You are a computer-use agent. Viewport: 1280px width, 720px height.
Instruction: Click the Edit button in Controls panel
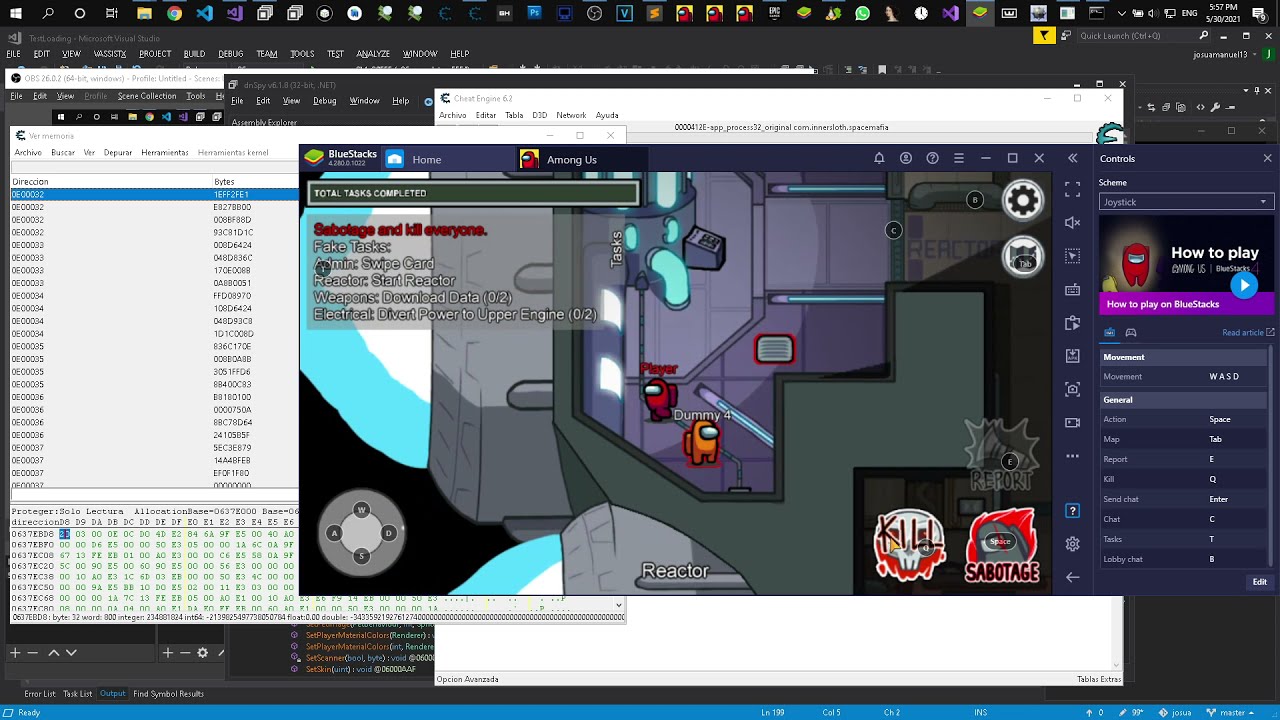pos(1259,582)
